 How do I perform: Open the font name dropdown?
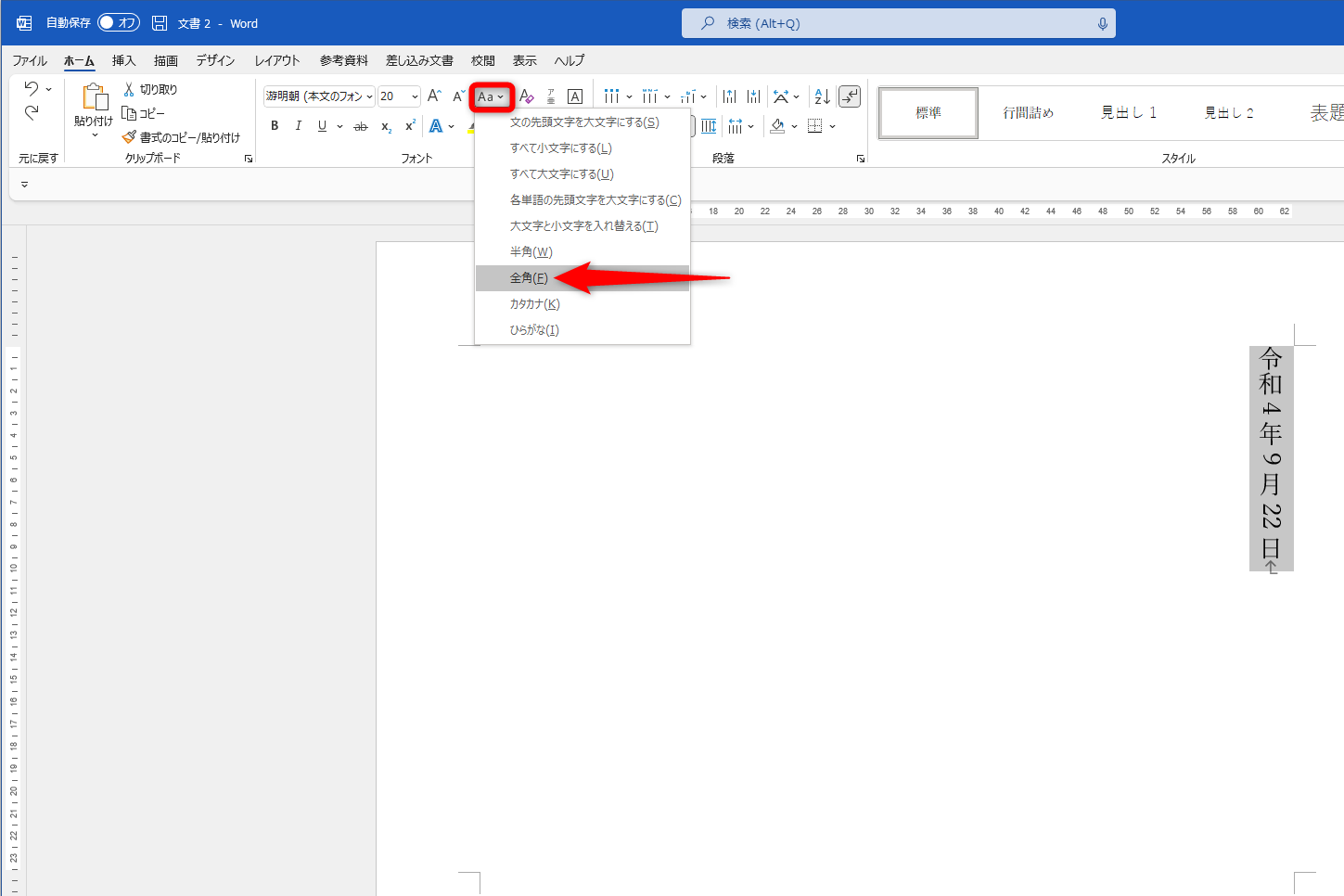click(368, 96)
